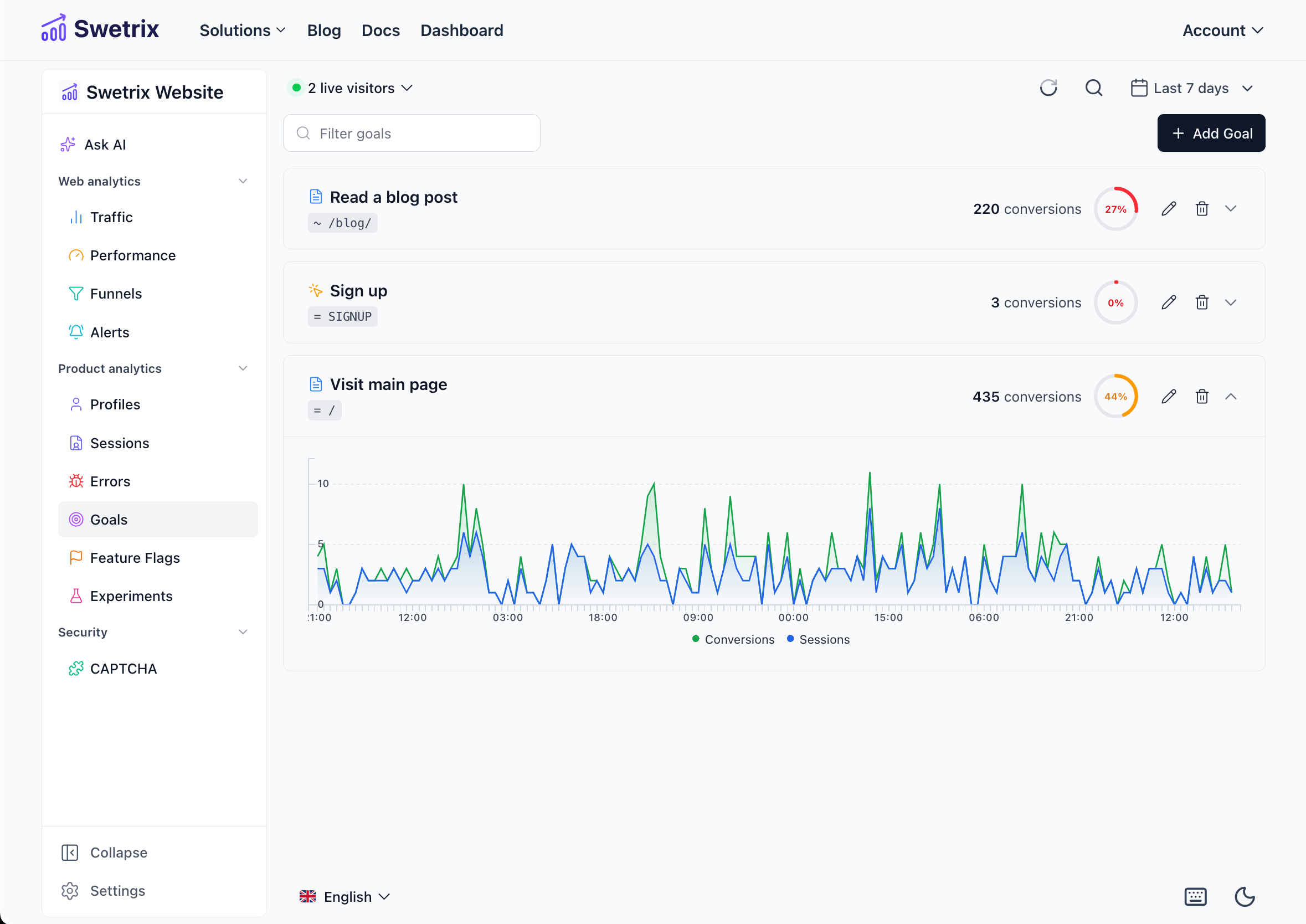Go to Feature Flags section
This screenshot has width=1306, height=924.
click(134, 558)
